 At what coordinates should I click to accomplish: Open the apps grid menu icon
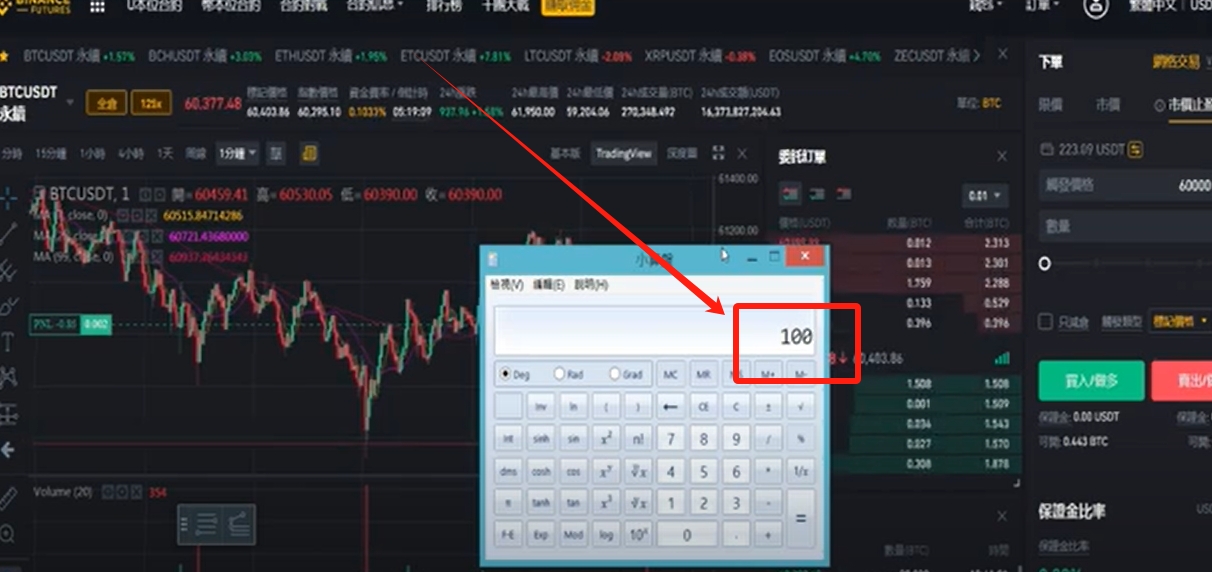[97, 6]
